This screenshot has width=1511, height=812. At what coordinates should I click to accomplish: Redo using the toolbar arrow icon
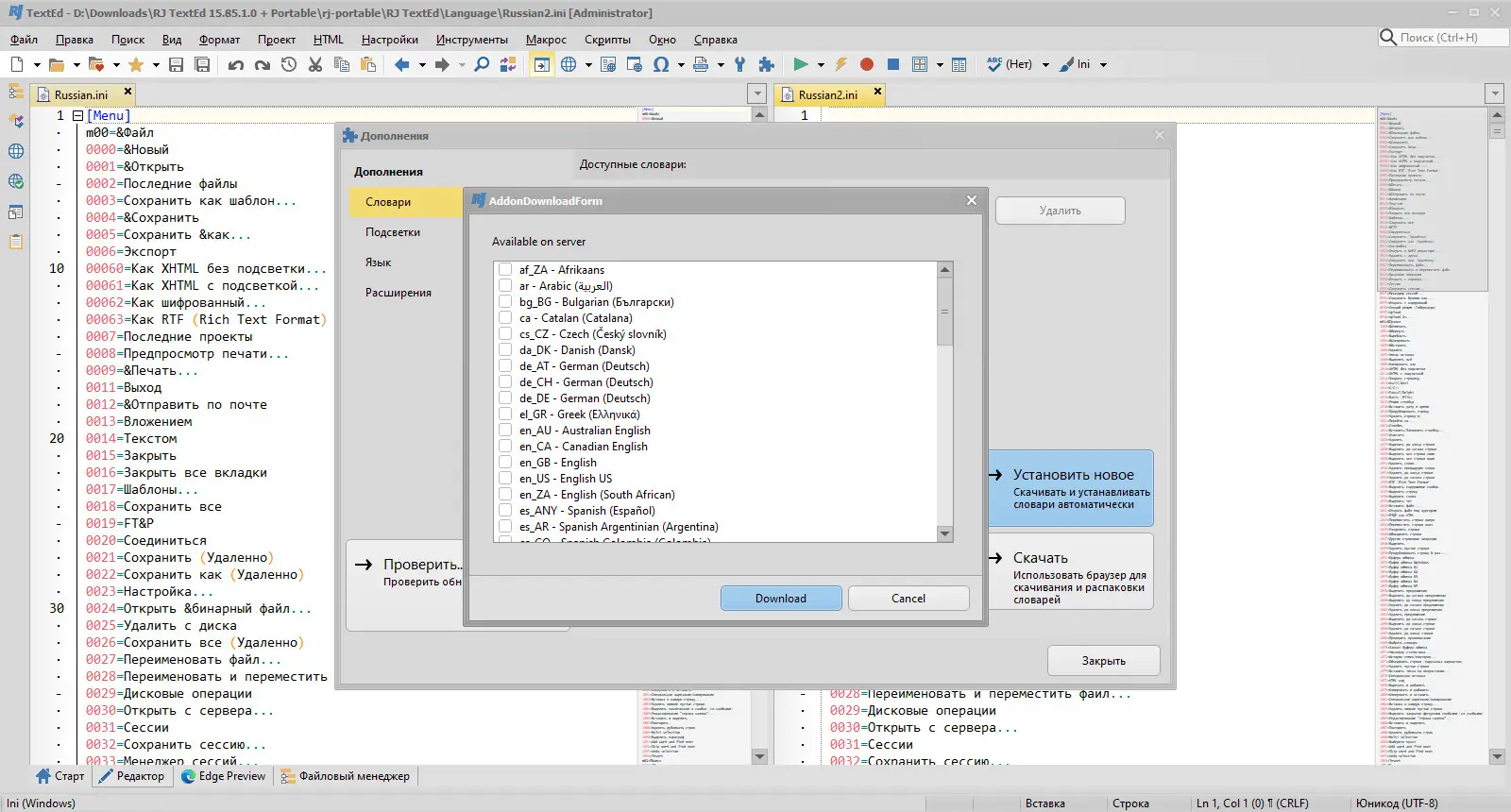coord(263,64)
